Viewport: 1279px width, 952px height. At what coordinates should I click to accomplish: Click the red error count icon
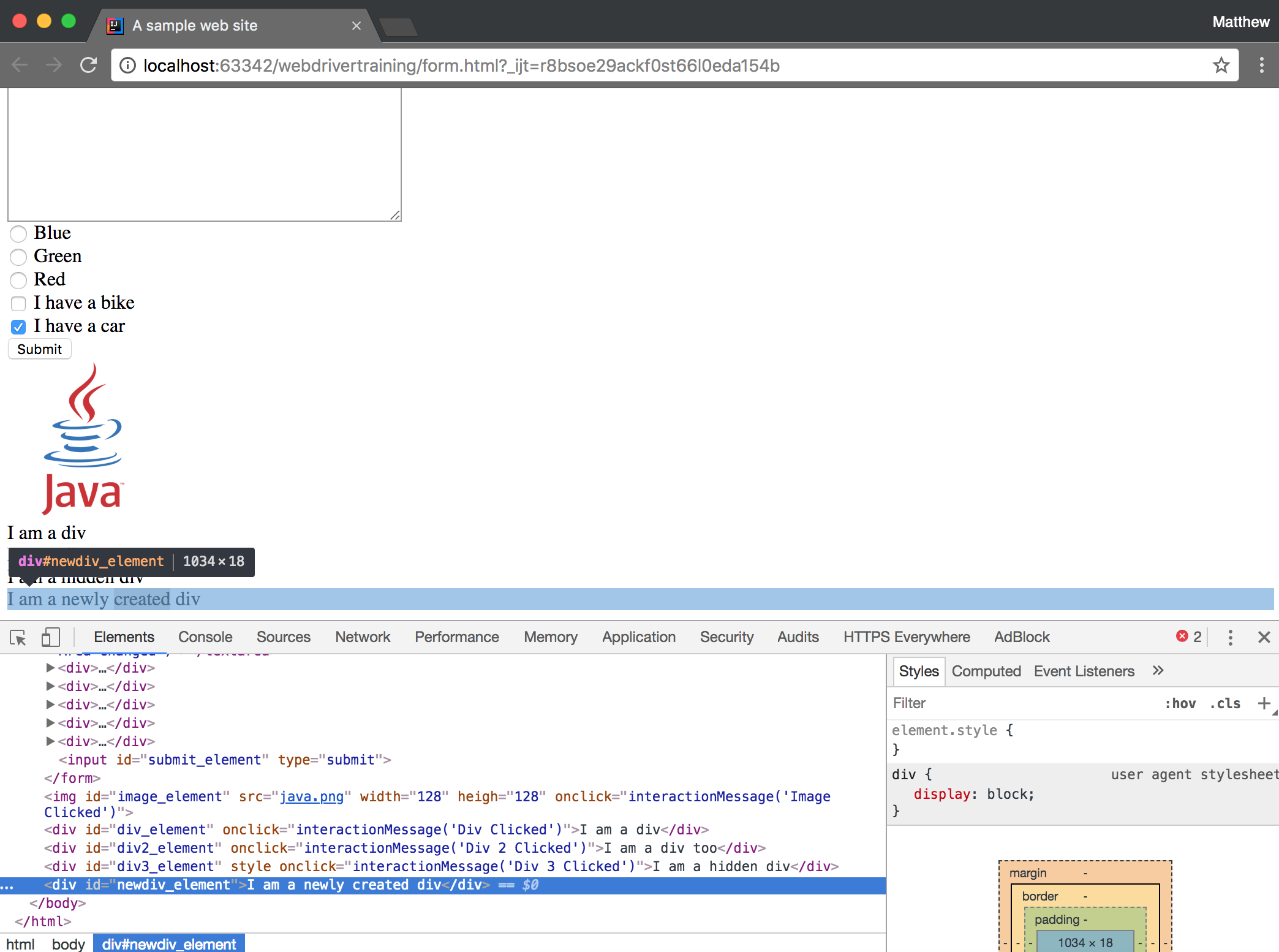point(1182,637)
